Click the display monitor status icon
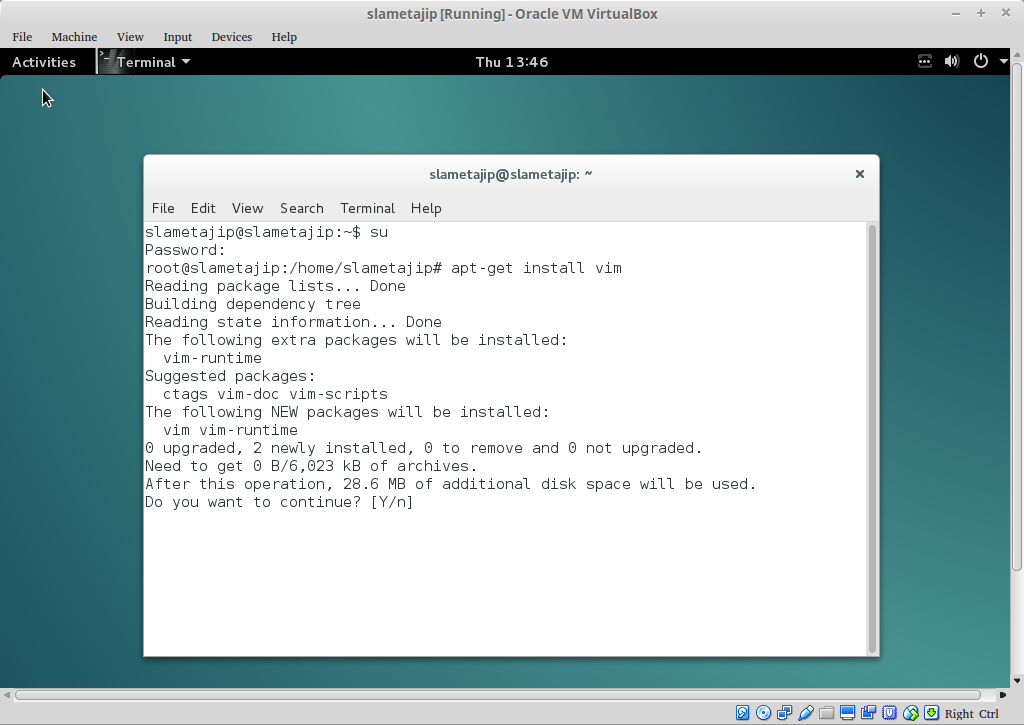The width and height of the screenshot is (1024, 725). (848, 713)
